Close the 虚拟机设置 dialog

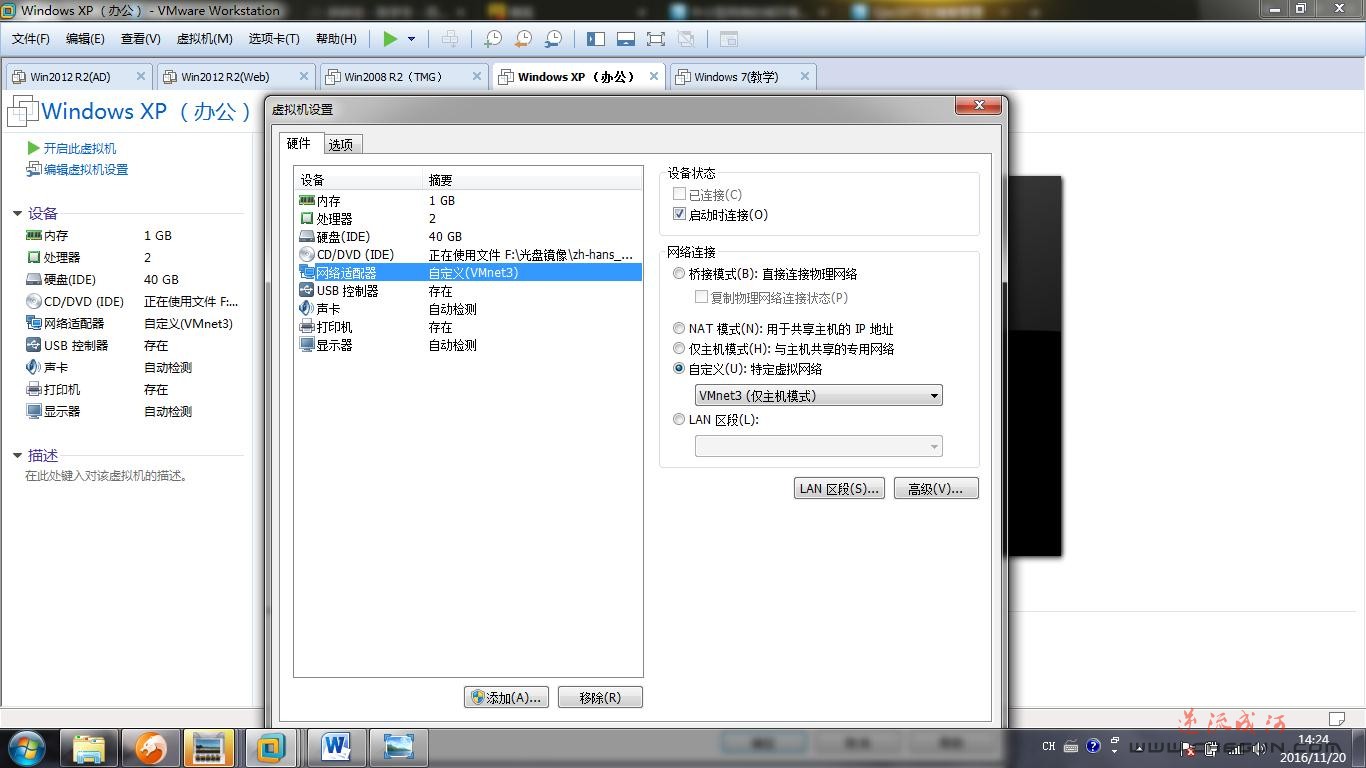pos(979,106)
